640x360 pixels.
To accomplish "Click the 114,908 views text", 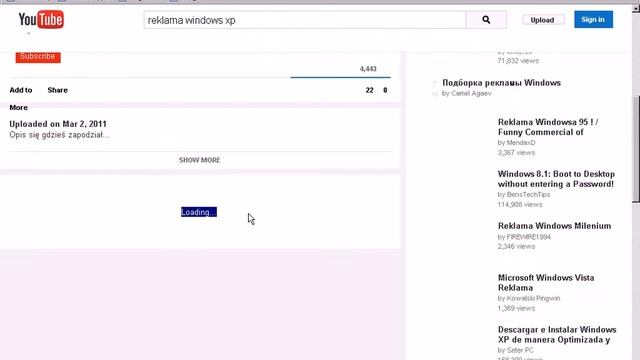I will [x=520, y=204].
